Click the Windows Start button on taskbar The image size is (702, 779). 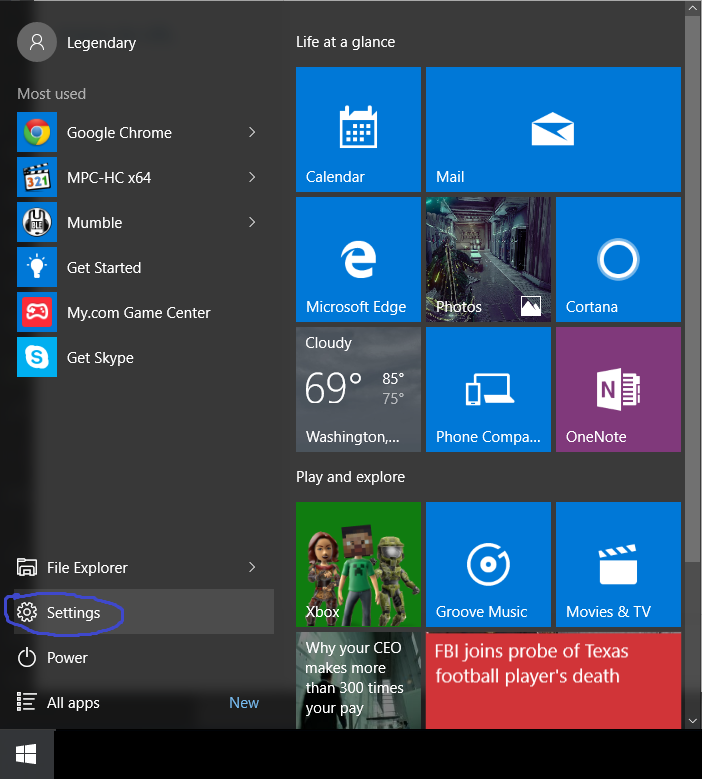click(26, 754)
